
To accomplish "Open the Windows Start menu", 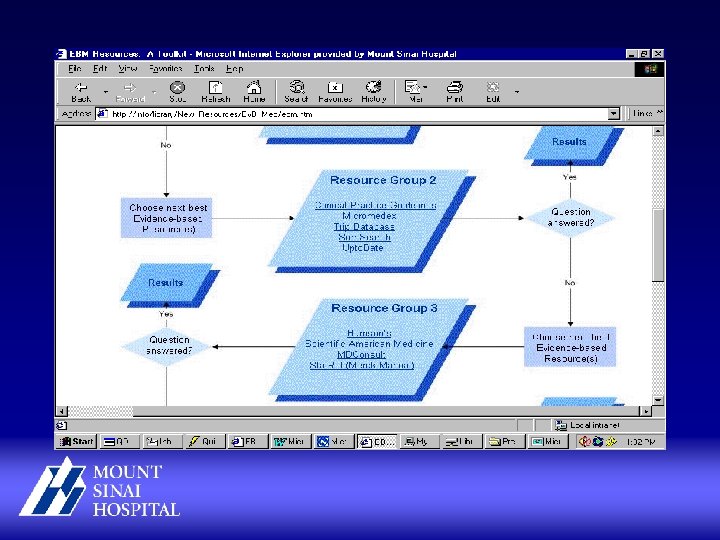I will point(77,442).
